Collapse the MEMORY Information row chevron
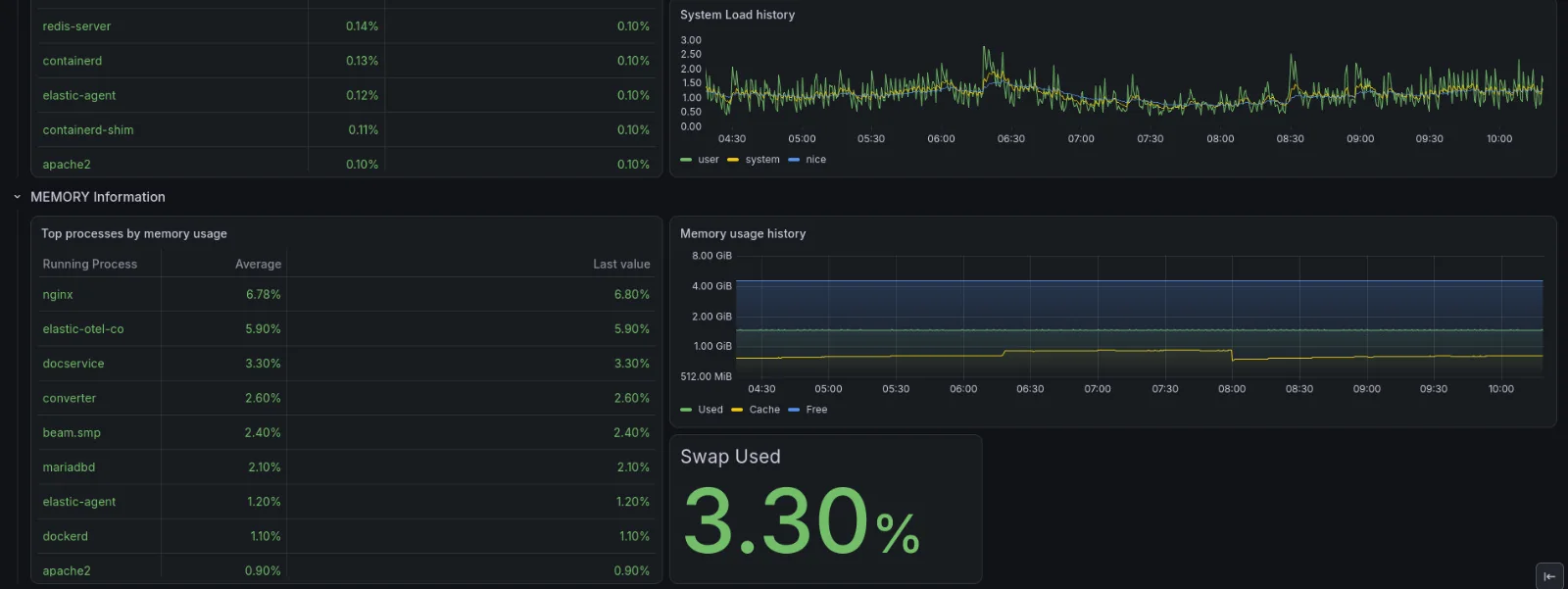Image resolution: width=1568 pixels, height=589 pixels. pos(17,197)
